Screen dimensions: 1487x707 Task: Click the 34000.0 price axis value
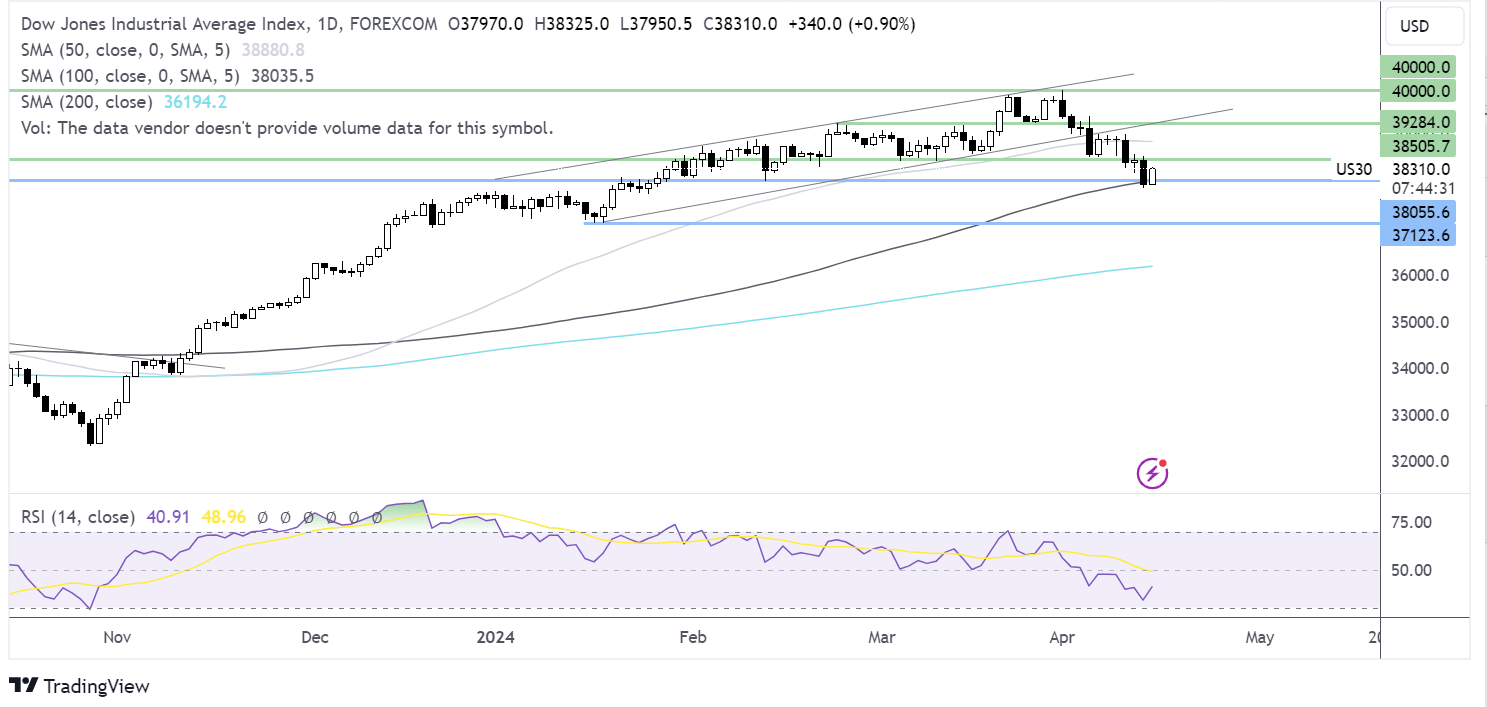pyautogui.click(x=1418, y=369)
